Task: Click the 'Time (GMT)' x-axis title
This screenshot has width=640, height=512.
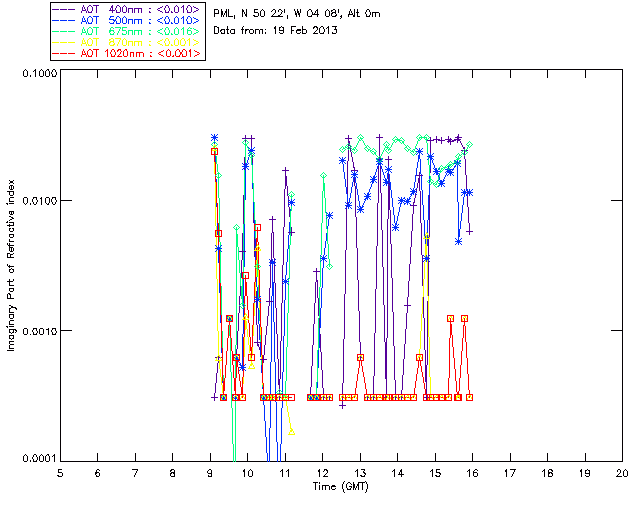Action: [x=341, y=487]
